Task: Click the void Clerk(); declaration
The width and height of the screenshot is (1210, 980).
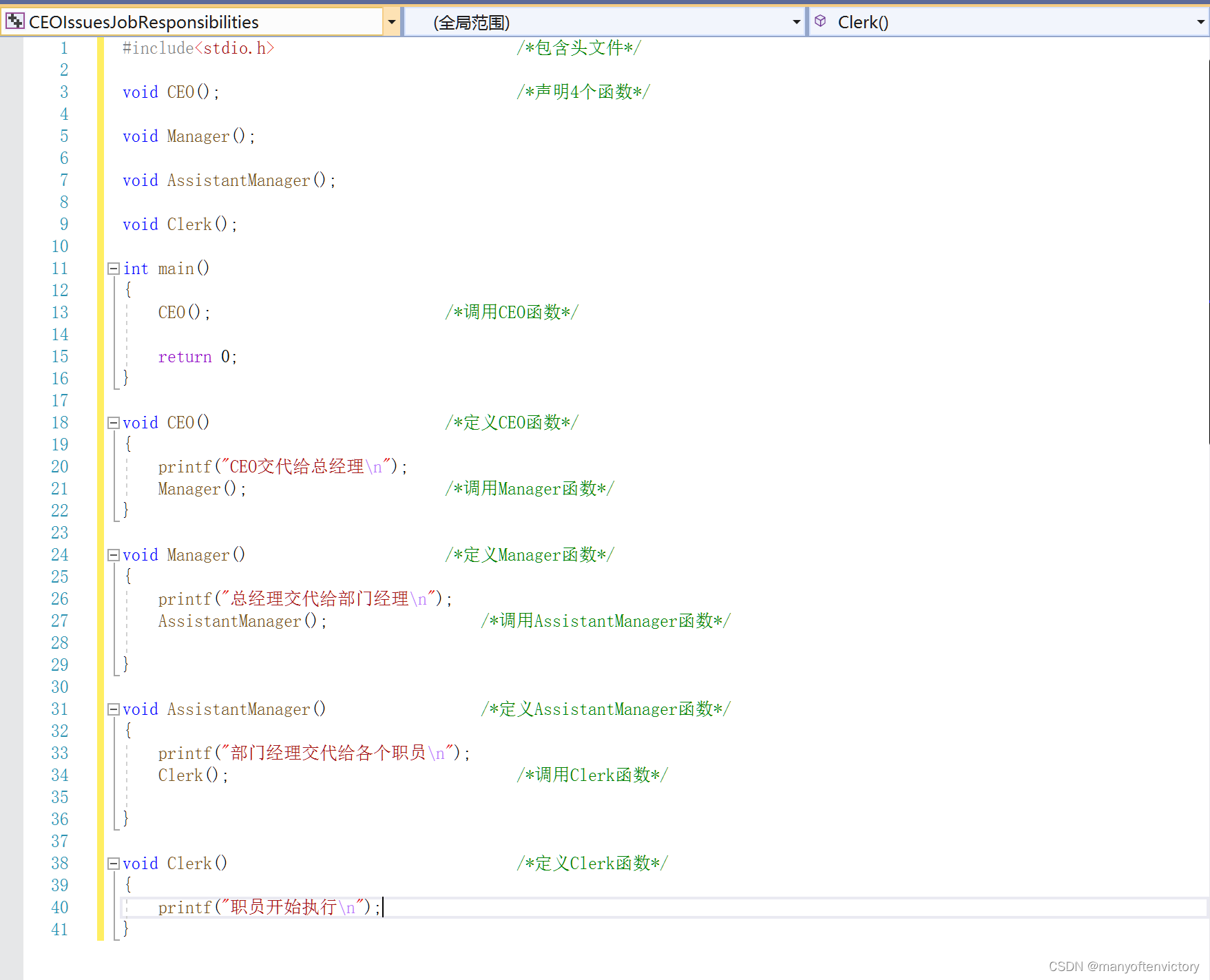Action: click(x=180, y=225)
